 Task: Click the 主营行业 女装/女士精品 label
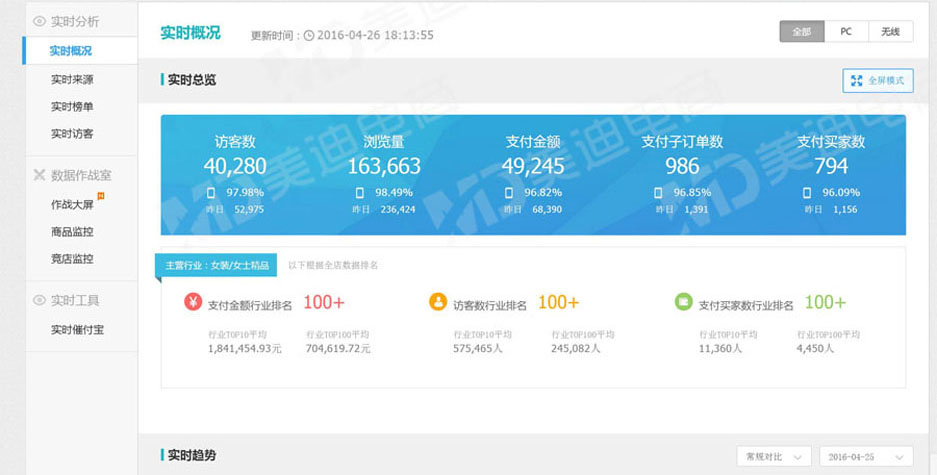pyautogui.click(x=215, y=265)
